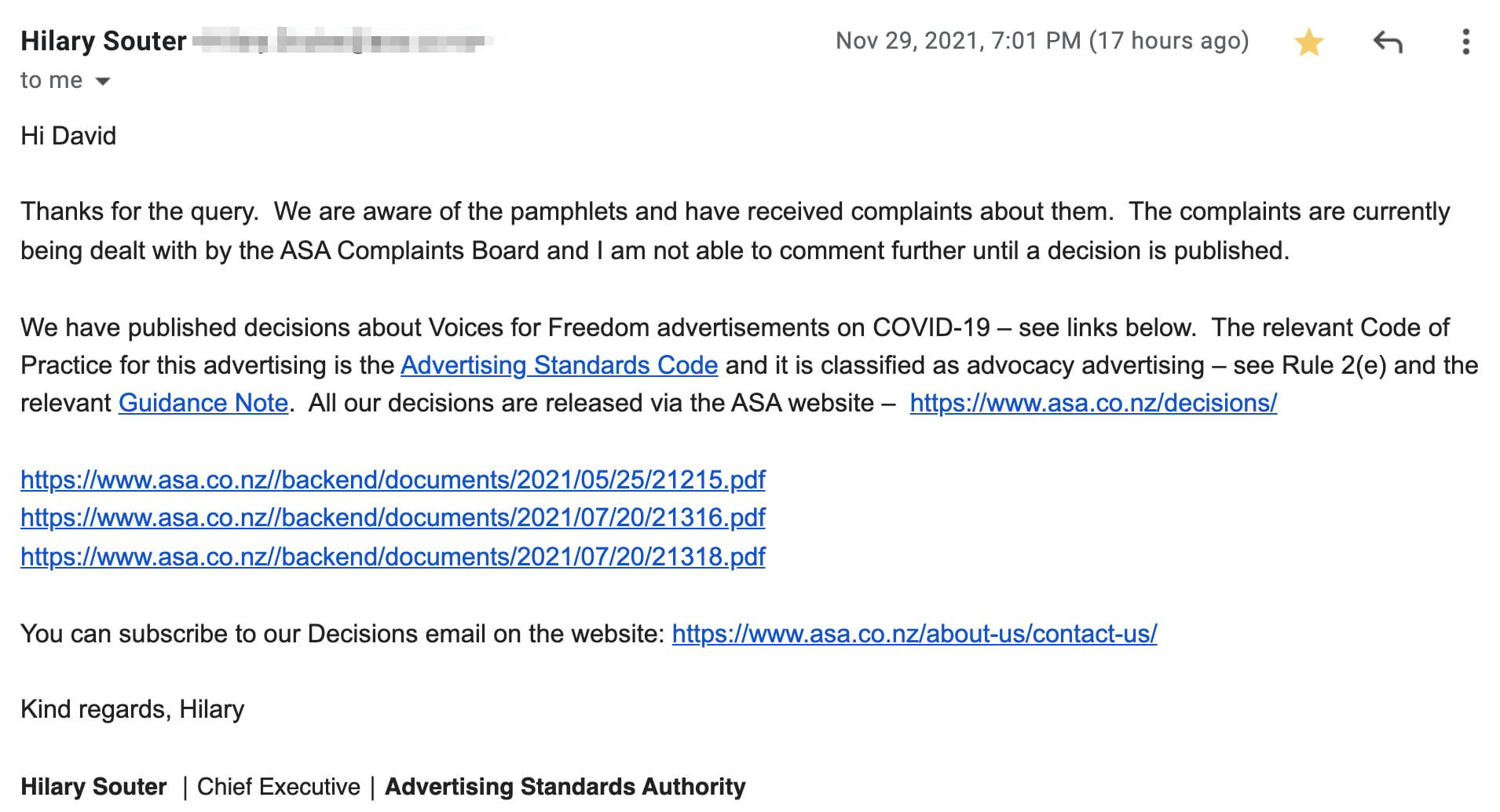The height and width of the screenshot is (812, 1500).
Task: Click the blurred sender email address
Action: click(342, 41)
